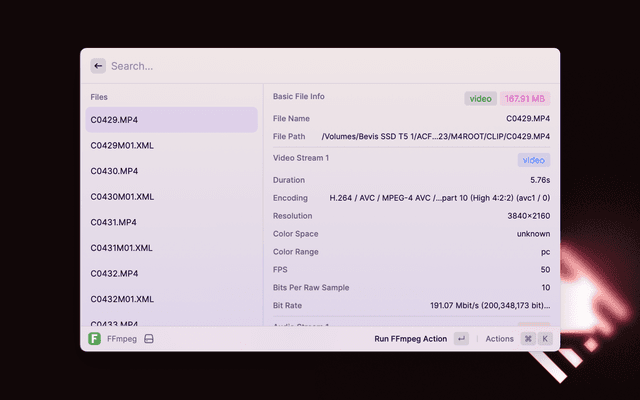Viewport: 640px width, 400px height.
Task: Click the Encoding row value
Action: coord(439,198)
